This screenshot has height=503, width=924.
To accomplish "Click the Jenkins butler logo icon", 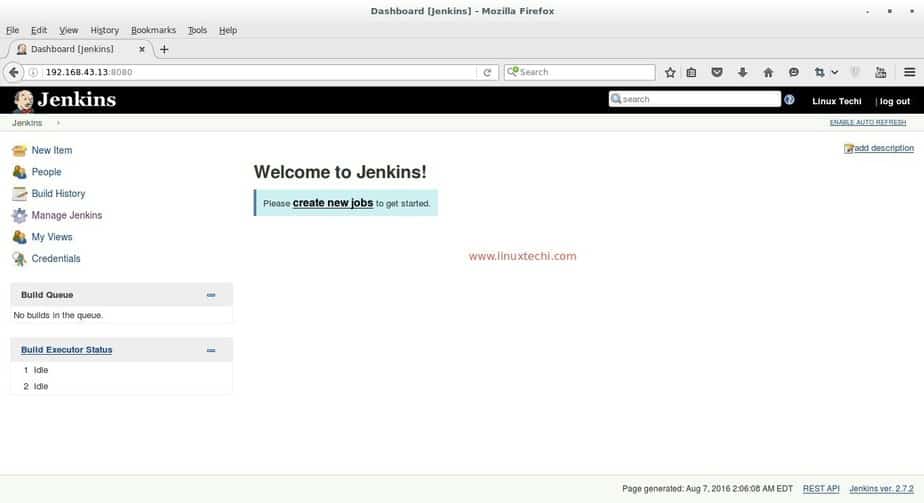I will coord(24,100).
